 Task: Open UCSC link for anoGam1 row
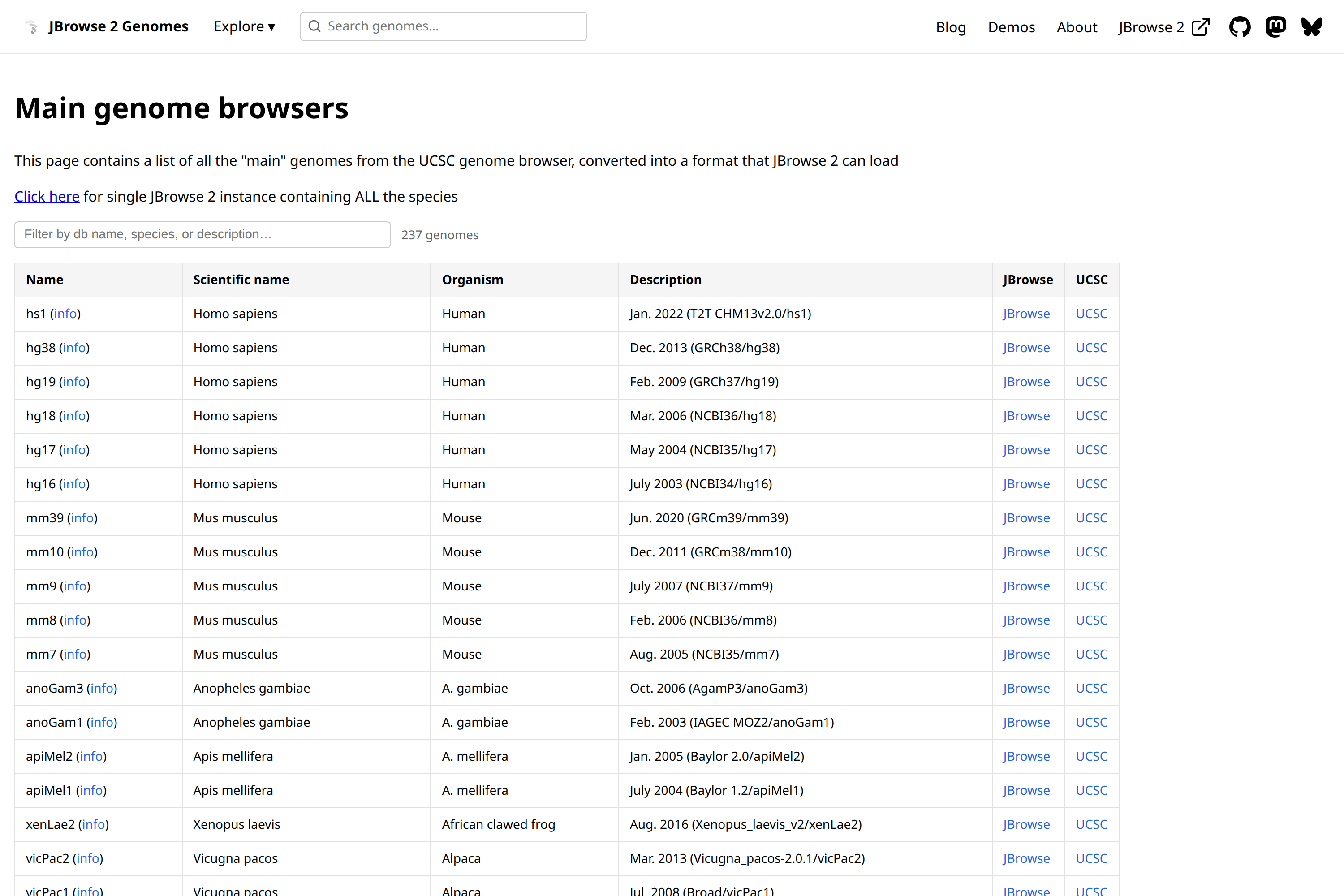coord(1091,722)
